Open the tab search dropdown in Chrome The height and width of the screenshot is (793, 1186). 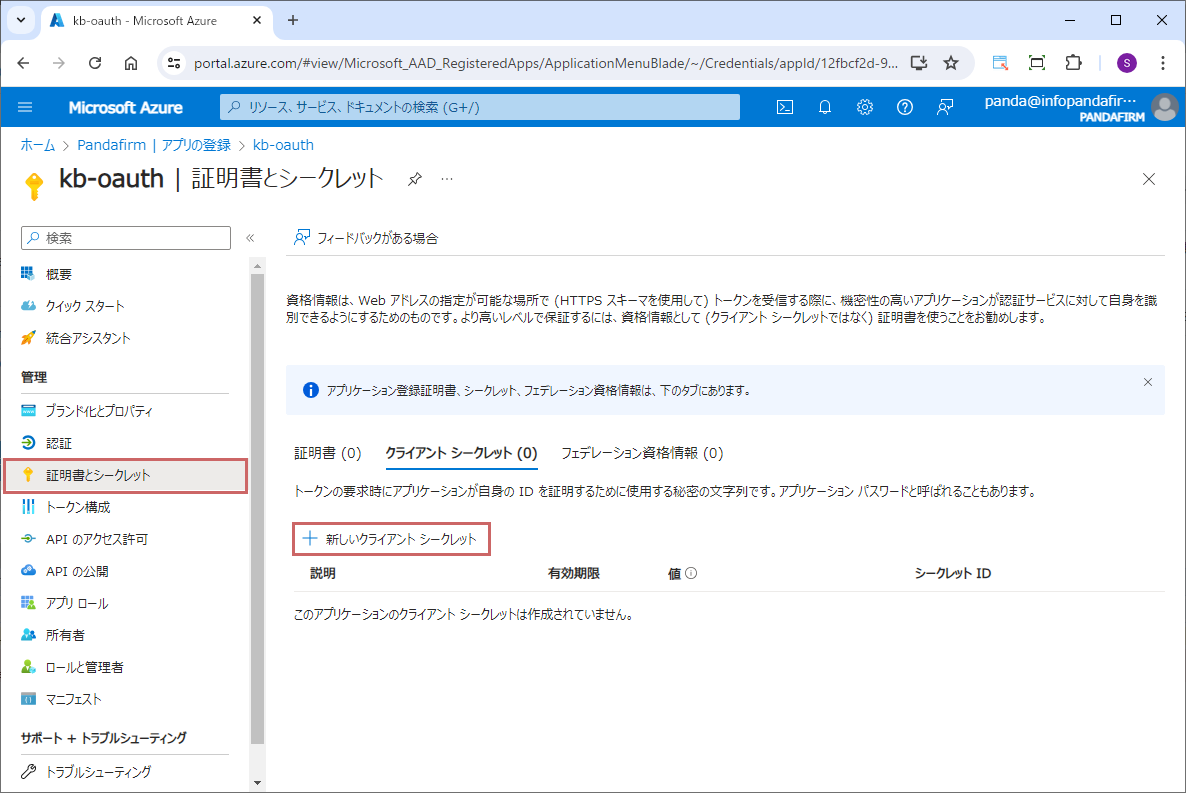click(x=20, y=20)
